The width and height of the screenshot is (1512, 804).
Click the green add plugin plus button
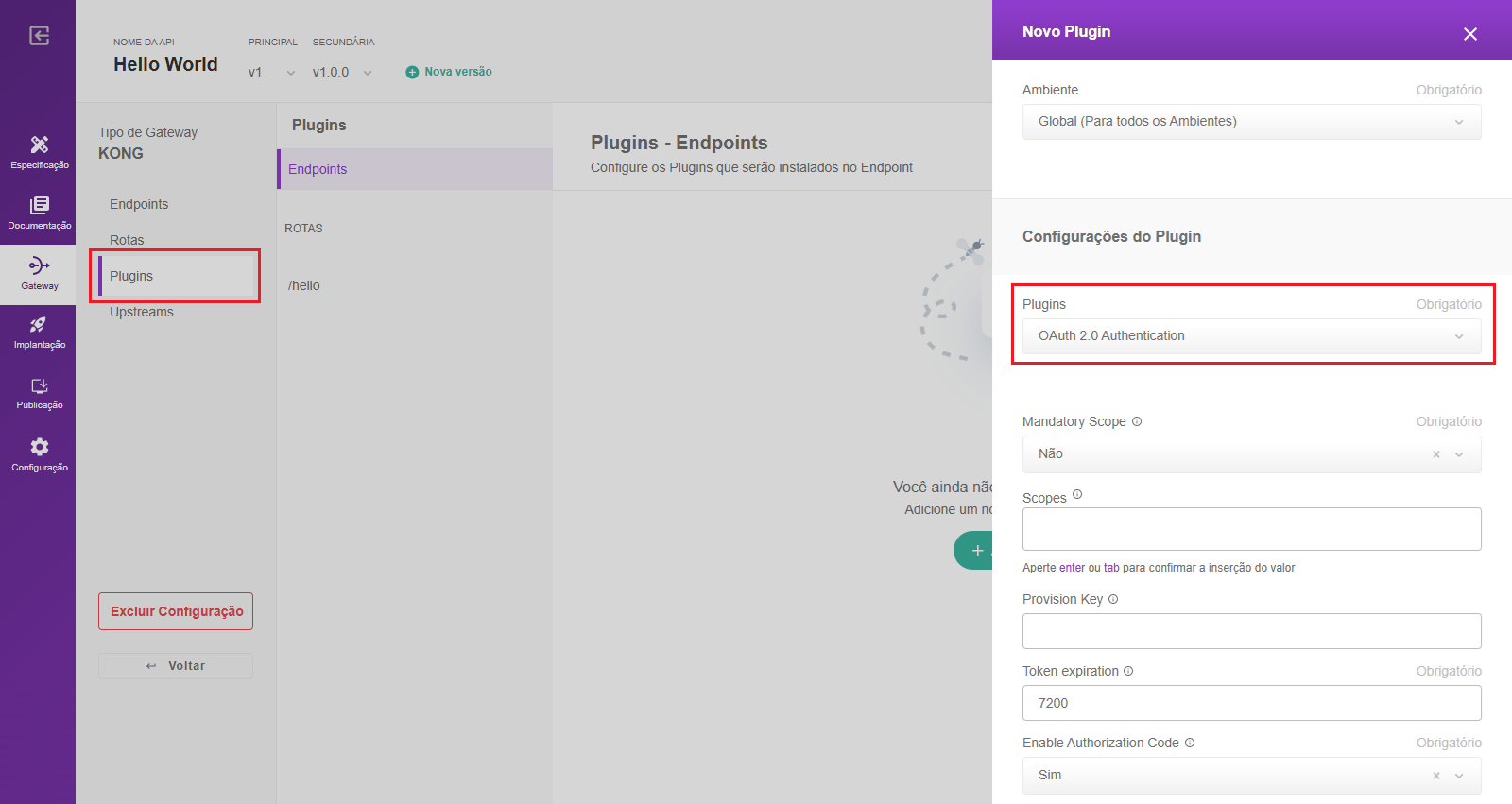(974, 551)
